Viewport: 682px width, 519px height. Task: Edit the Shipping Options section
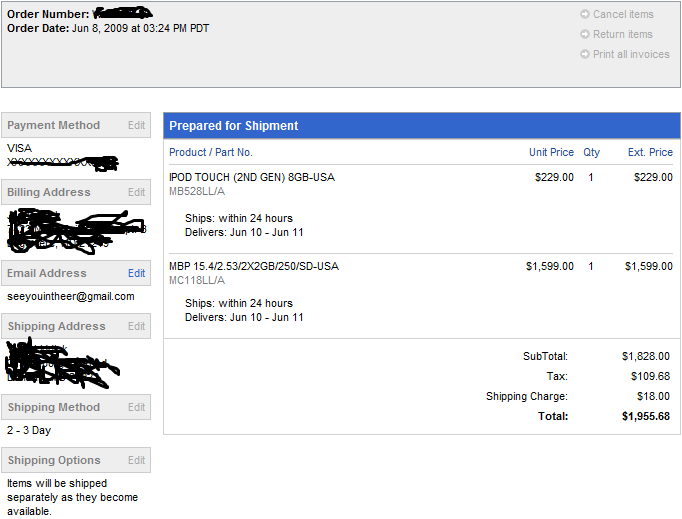click(136, 460)
